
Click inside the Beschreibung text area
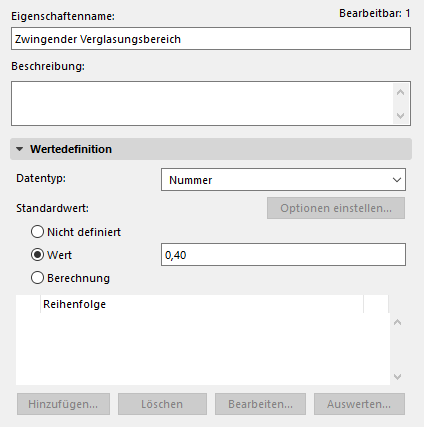point(202,103)
